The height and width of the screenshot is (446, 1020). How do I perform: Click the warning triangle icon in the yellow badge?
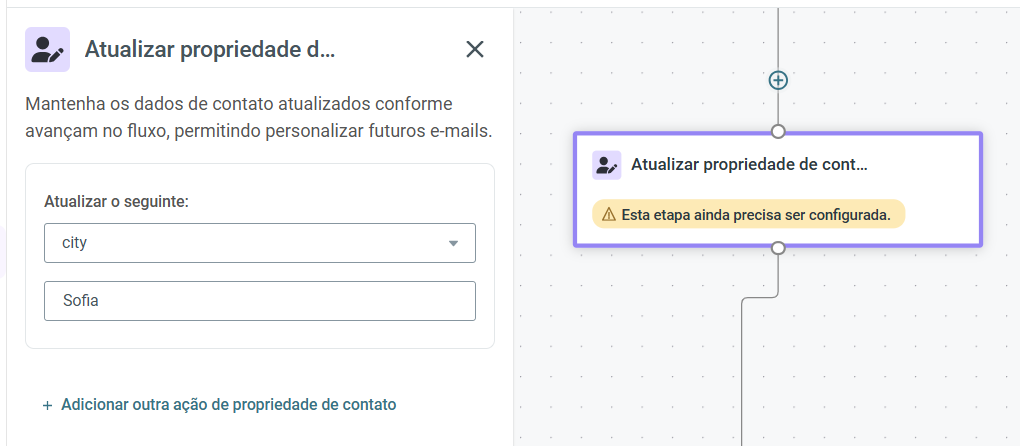(x=608, y=215)
